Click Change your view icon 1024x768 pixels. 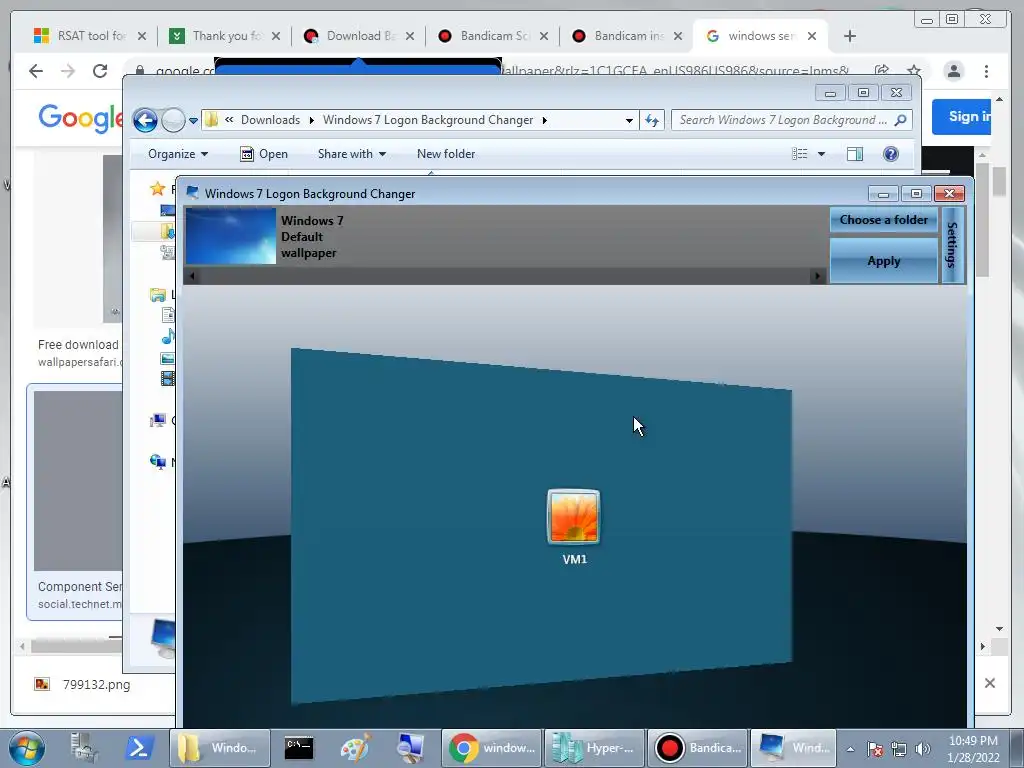click(800, 154)
